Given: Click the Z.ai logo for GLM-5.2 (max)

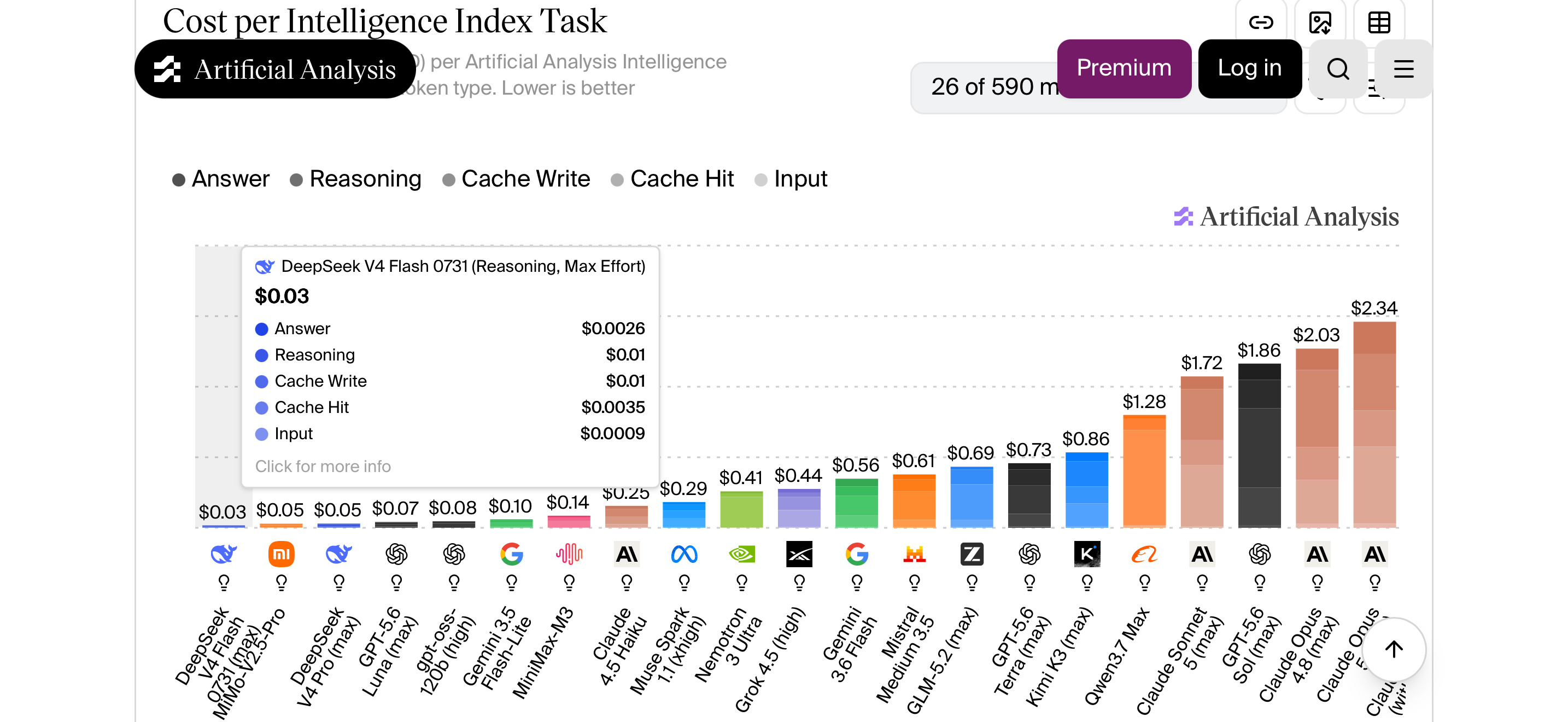Looking at the screenshot, I should (x=972, y=554).
